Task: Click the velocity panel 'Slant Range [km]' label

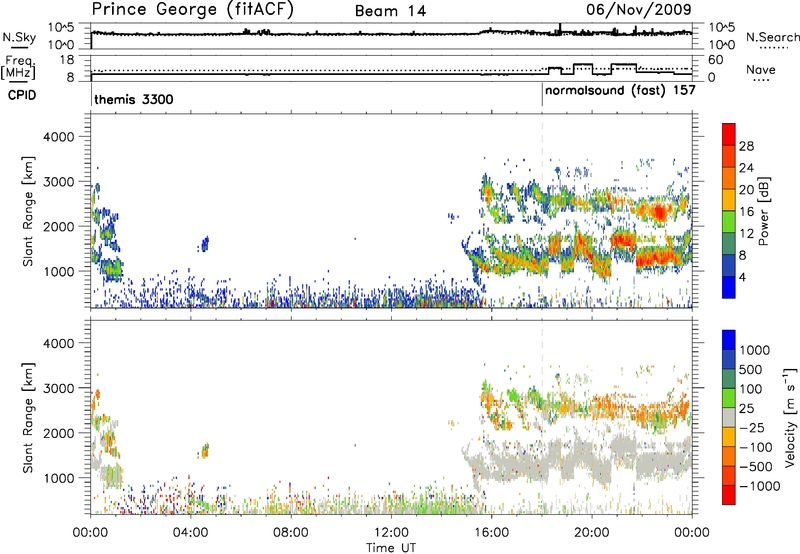Action: pos(28,417)
